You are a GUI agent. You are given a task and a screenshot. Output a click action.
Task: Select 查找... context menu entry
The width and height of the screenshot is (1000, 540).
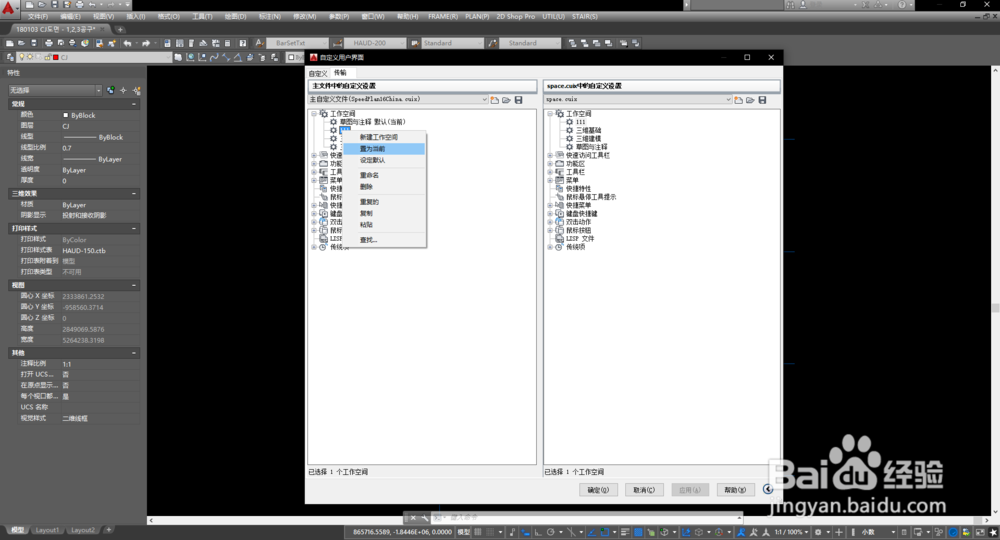(x=384, y=240)
